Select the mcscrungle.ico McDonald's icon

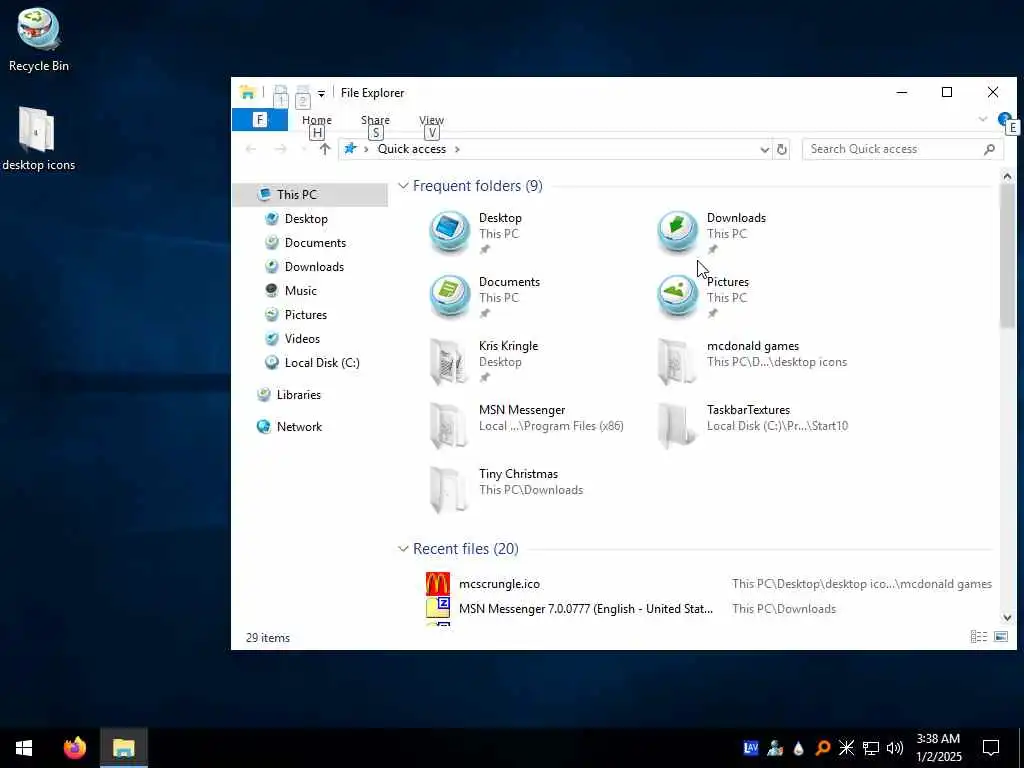(x=438, y=584)
